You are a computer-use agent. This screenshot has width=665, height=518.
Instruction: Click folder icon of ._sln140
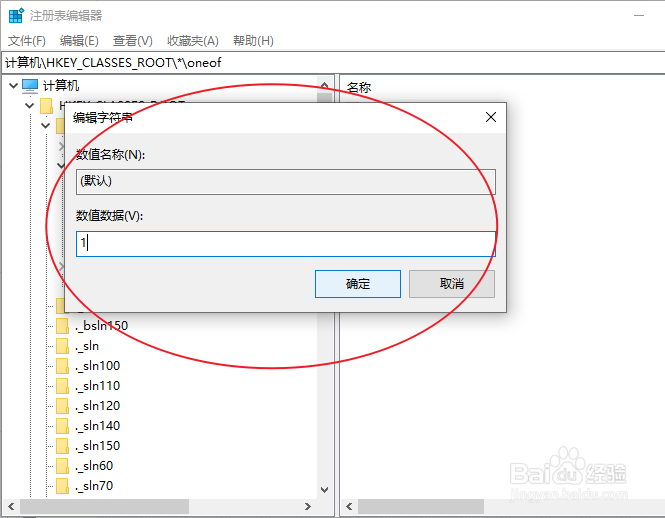tap(62, 426)
